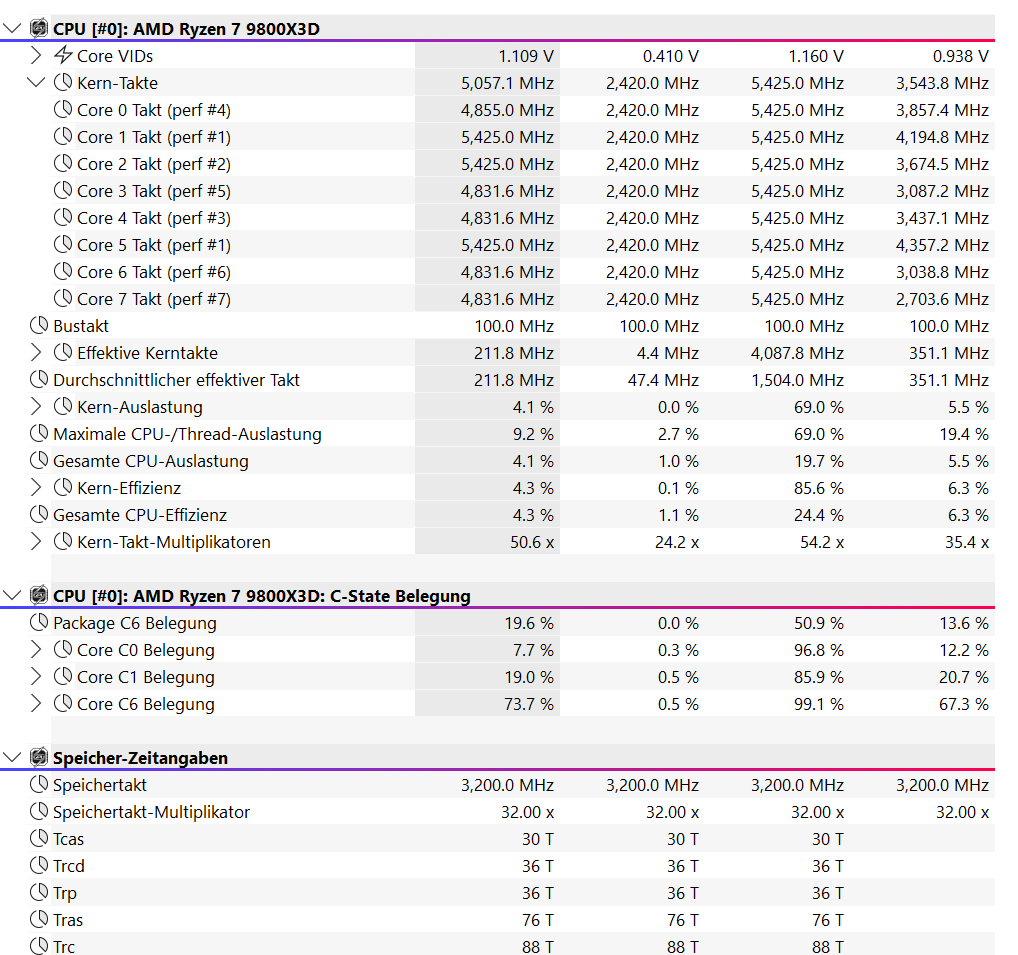Image resolution: width=1018 pixels, height=955 pixels.
Task: Click Core 7 Takt average value 2,703.6 MHz
Action: click(x=943, y=299)
